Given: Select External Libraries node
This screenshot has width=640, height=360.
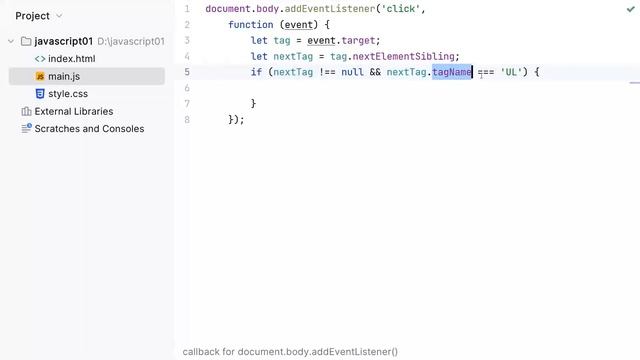Looking at the screenshot, I should [x=74, y=111].
